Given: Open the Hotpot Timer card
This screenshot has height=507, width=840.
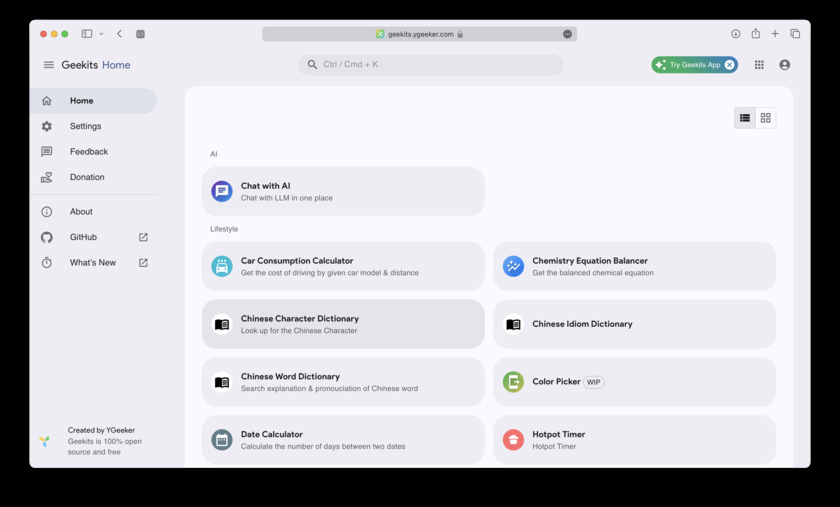Looking at the screenshot, I should point(635,440).
